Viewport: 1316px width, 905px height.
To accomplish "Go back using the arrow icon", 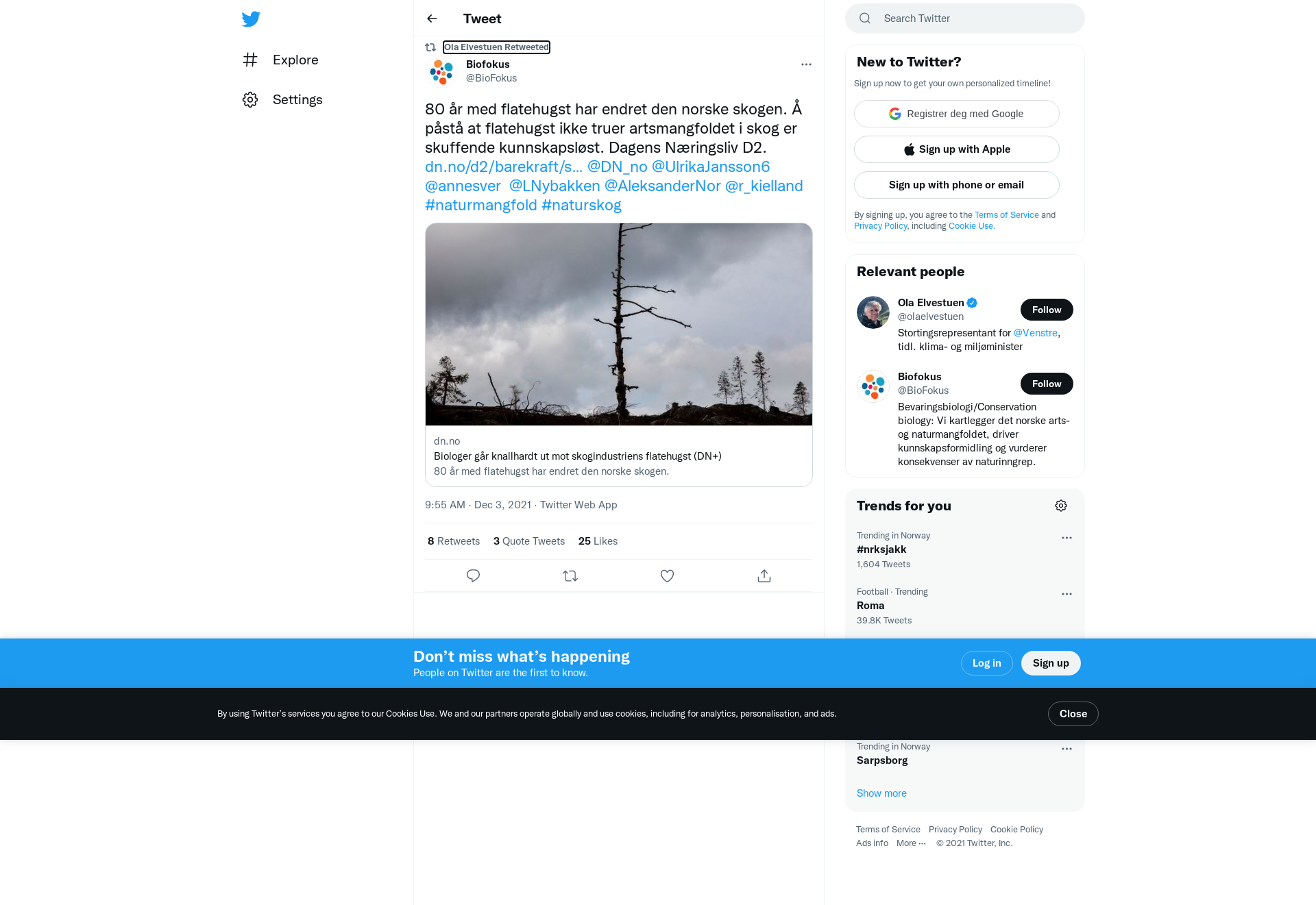I will pyautogui.click(x=432, y=18).
